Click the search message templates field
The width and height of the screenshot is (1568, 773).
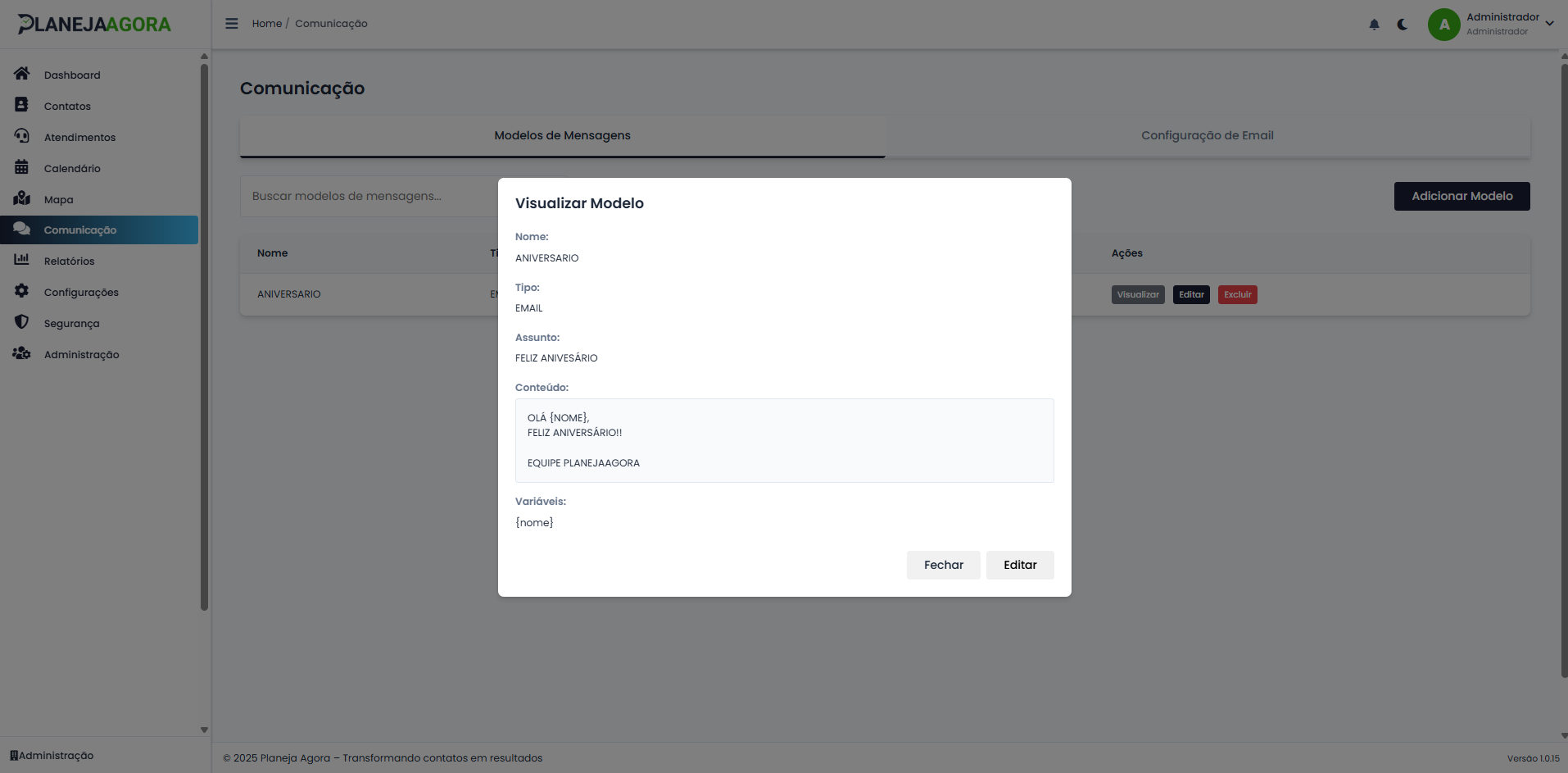(369, 197)
